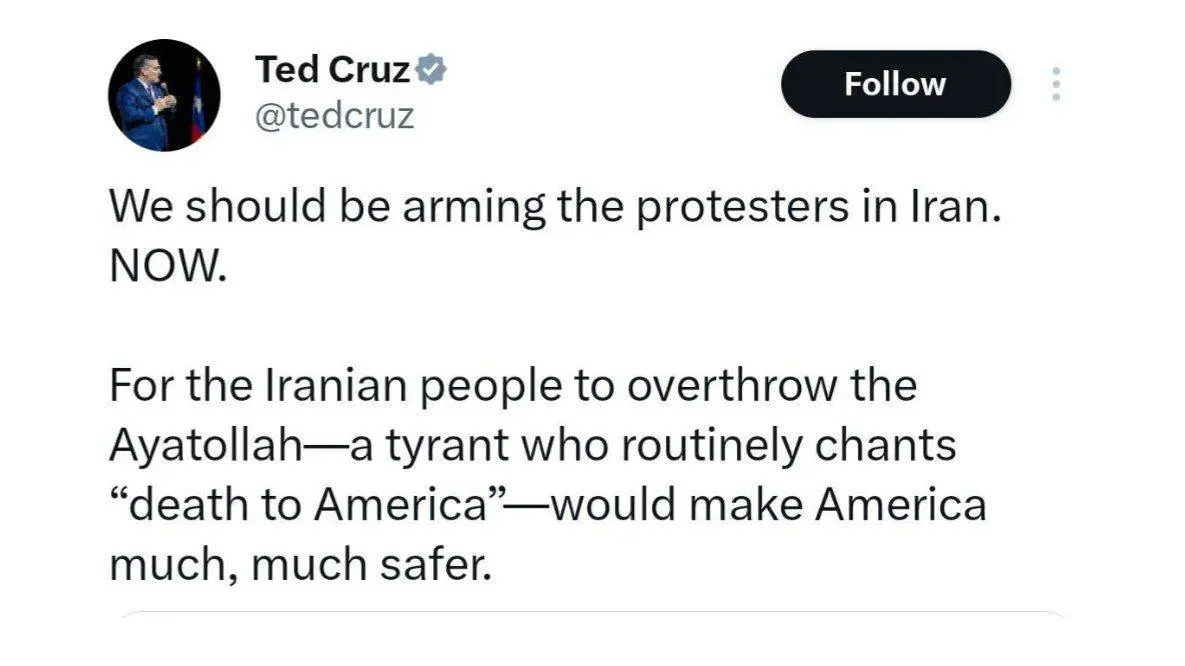Click the embedded card border below the tweet
This screenshot has width=1185, height=666.
(592, 615)
